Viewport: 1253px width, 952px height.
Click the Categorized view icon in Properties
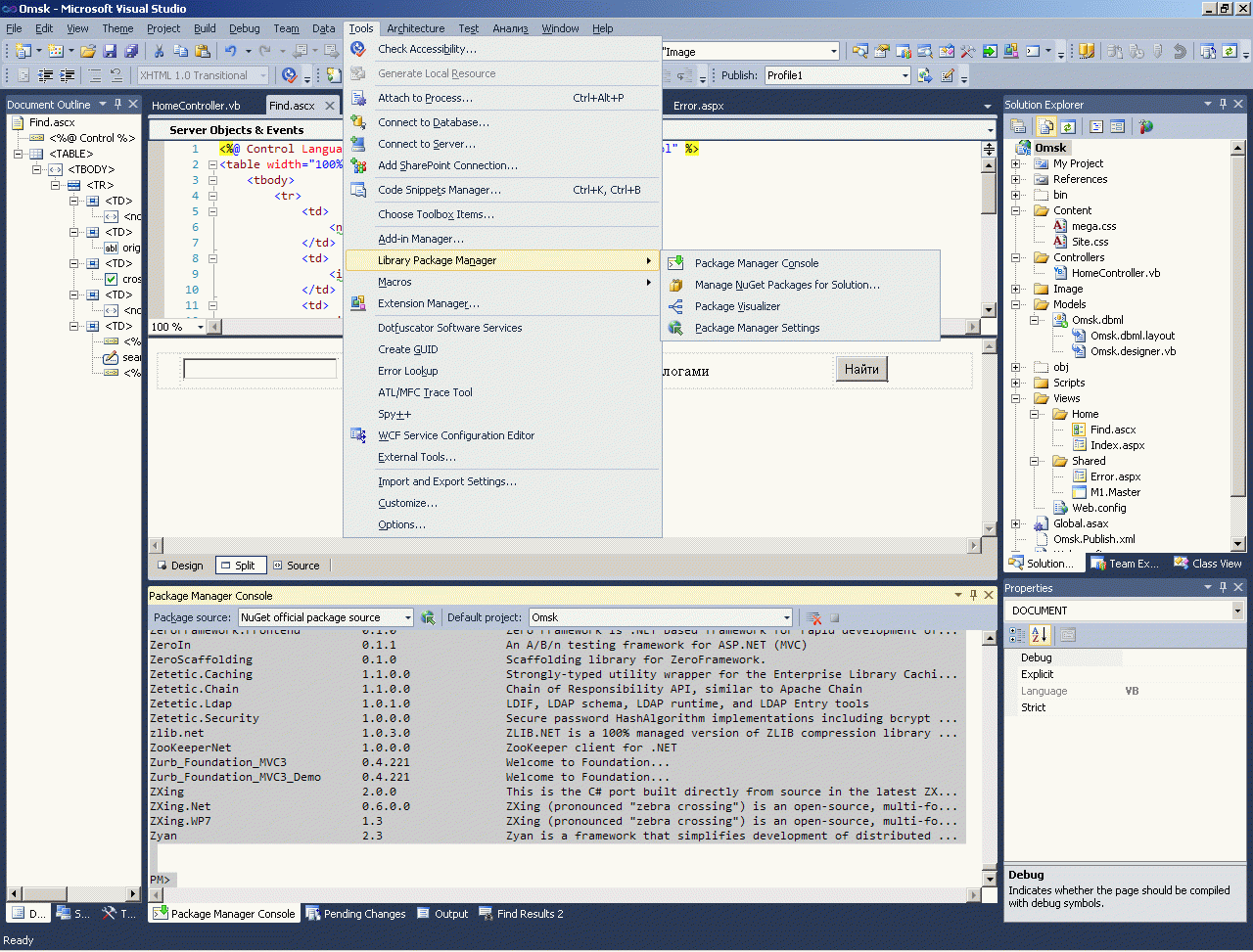coord(1018,635)
